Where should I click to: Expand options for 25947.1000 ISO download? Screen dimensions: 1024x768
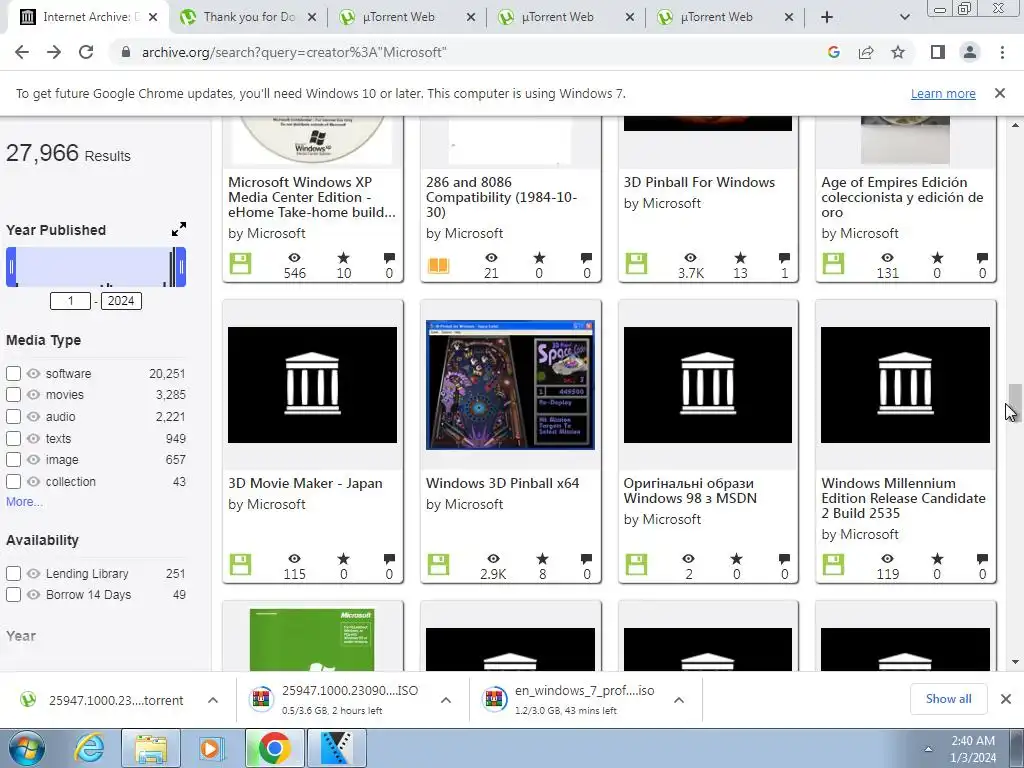coord(446,700)
